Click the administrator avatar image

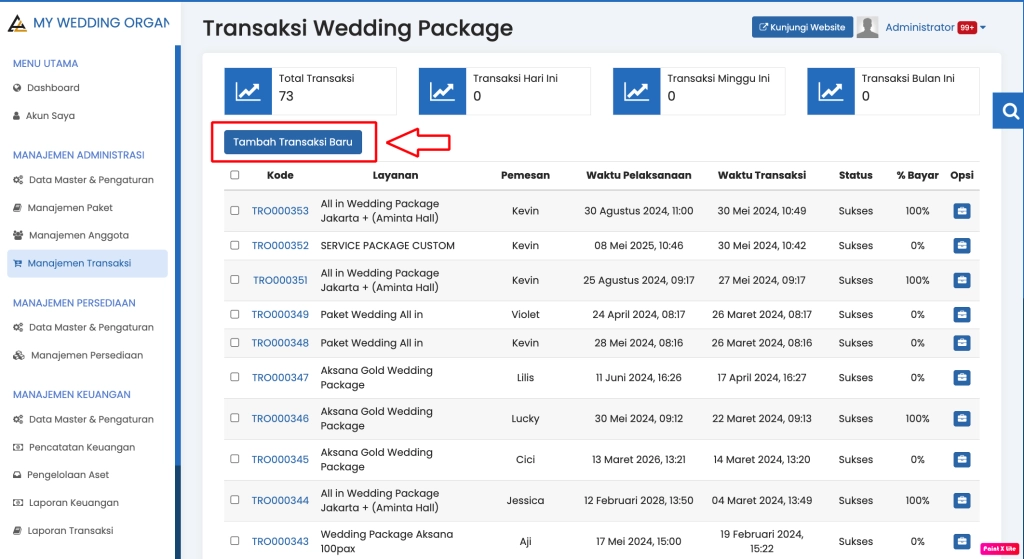point(868,28)
